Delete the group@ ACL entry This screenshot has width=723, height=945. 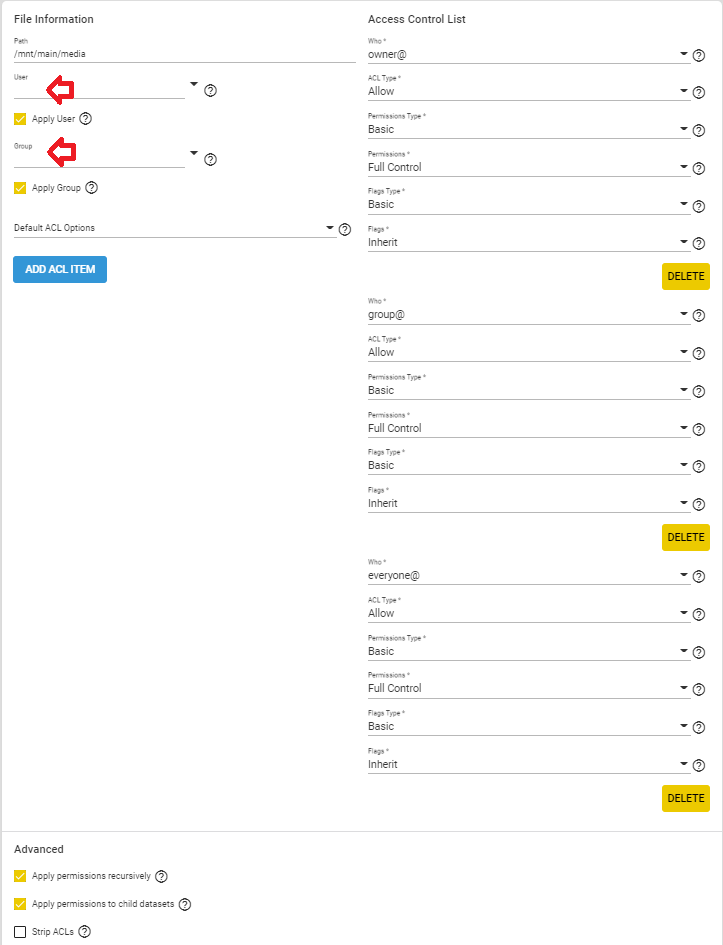[686, 538]
